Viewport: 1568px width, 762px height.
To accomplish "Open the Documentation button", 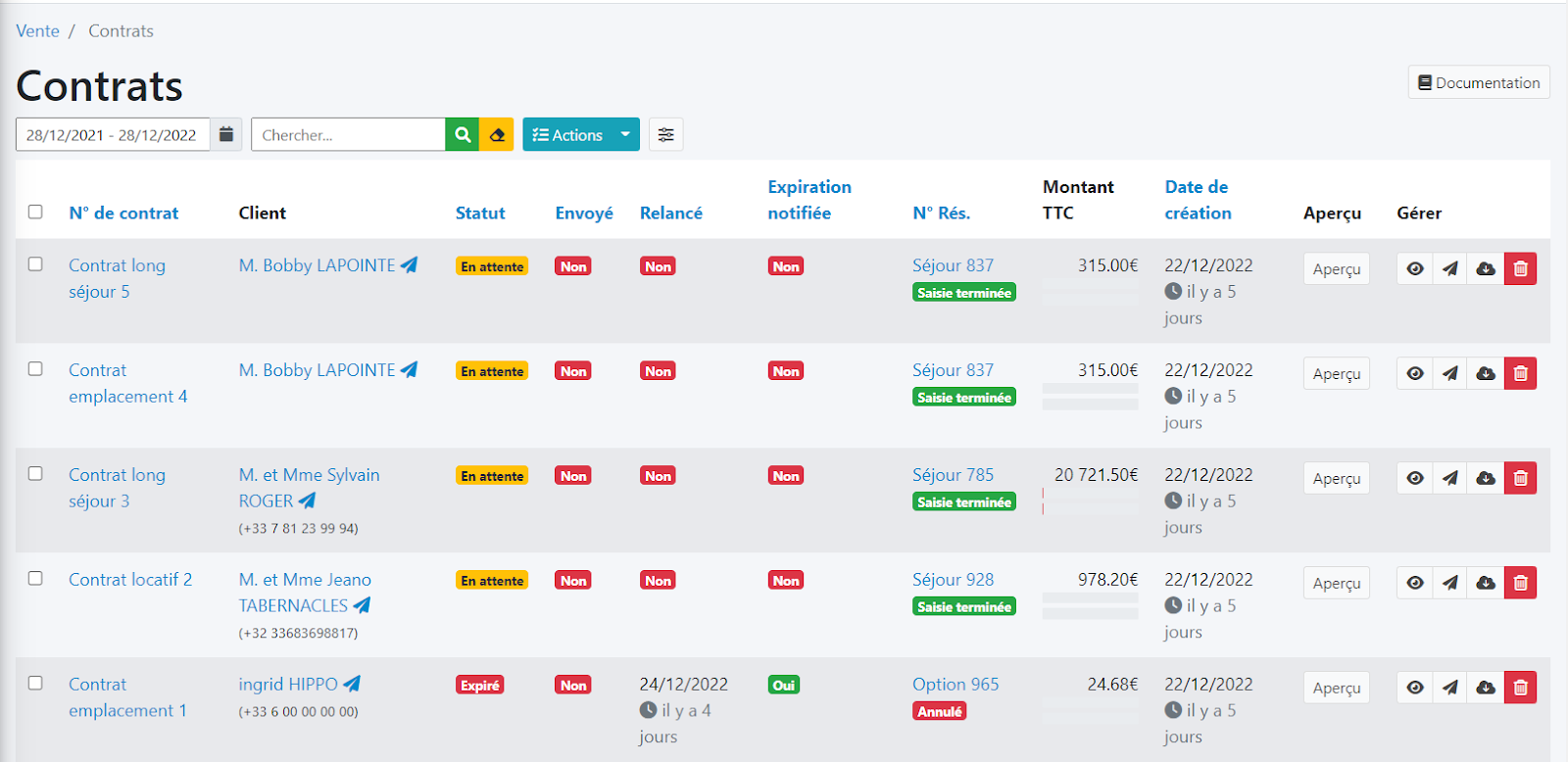I will point(1479,83).
